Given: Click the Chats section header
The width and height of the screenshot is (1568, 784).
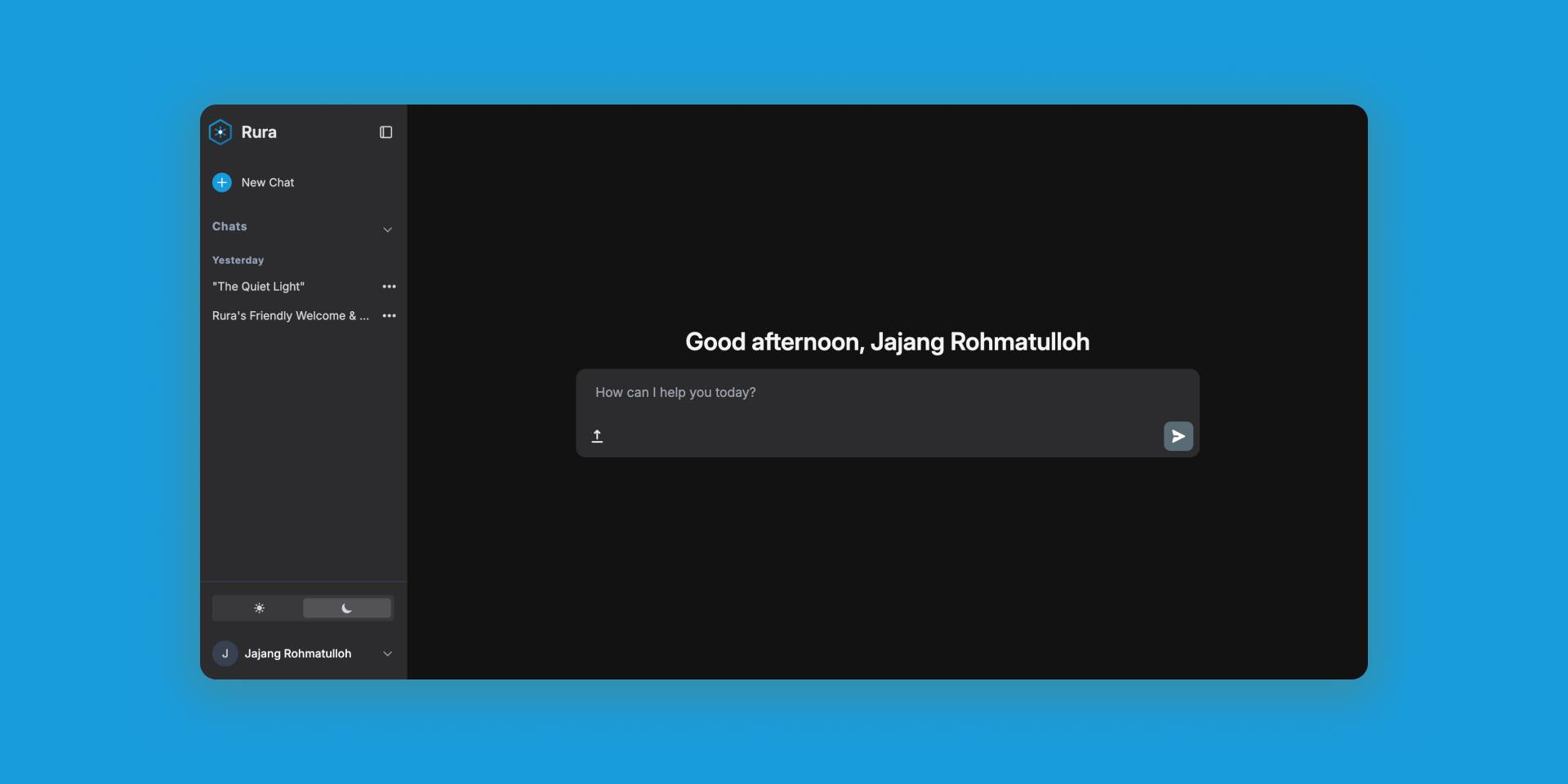Looking at the screenshot, I should pyautogui.click(x=229, y=226).
